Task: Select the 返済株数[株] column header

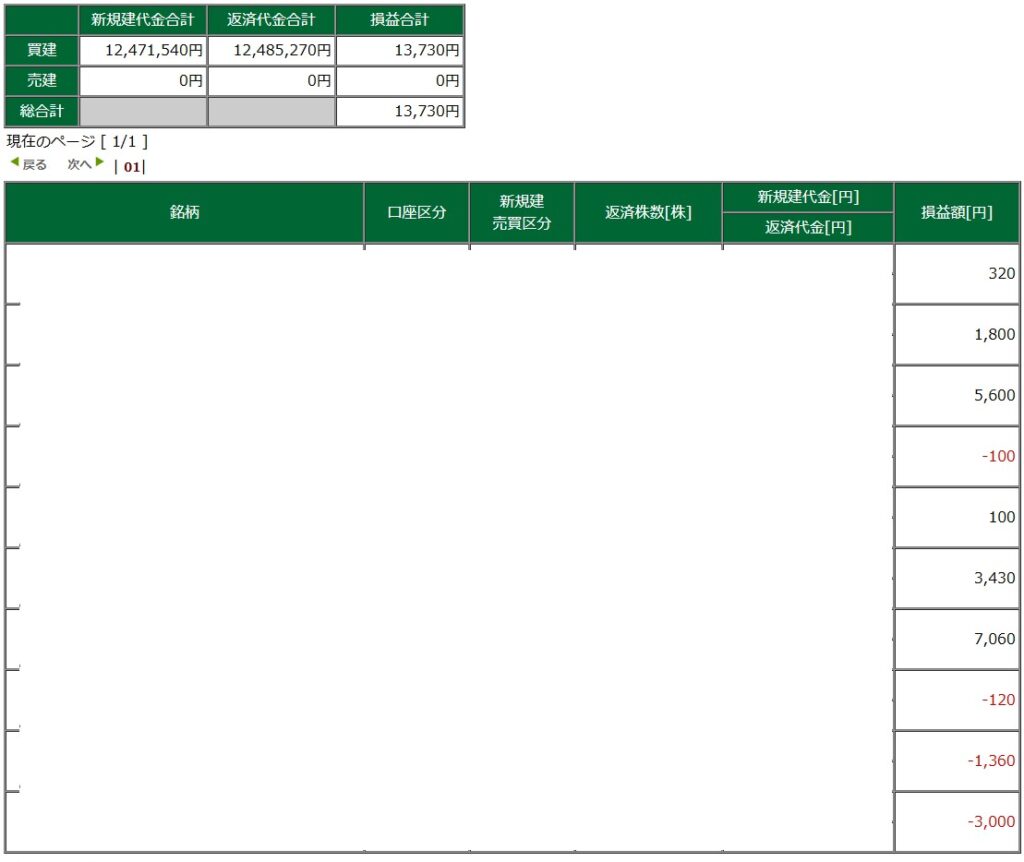Action: [647, 212]
